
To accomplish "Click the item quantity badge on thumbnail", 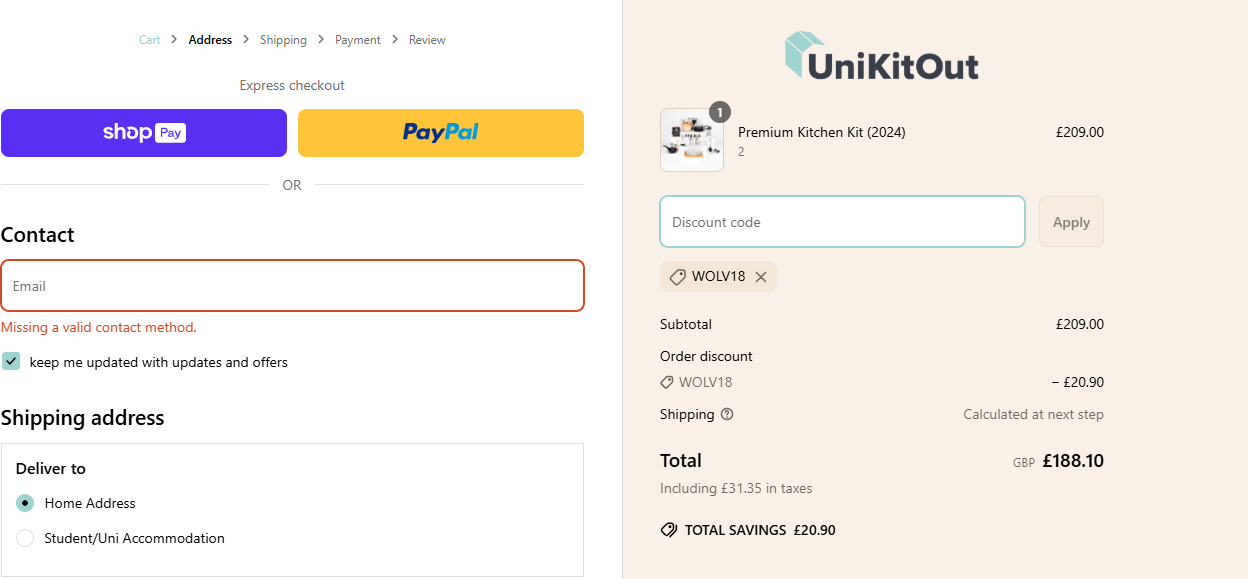I will click(720, 112).
